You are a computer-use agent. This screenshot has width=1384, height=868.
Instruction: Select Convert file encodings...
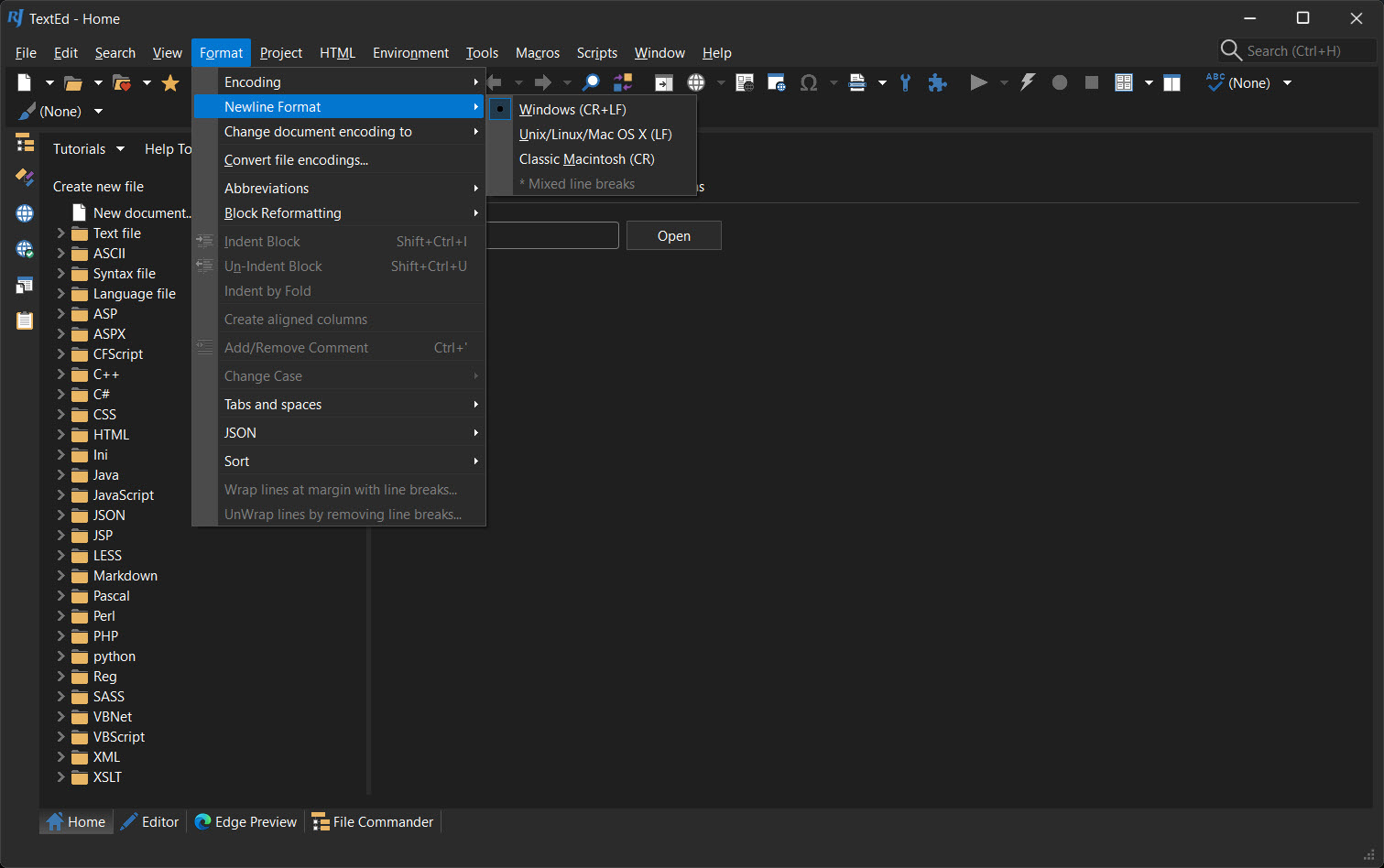tap(339, 160)
